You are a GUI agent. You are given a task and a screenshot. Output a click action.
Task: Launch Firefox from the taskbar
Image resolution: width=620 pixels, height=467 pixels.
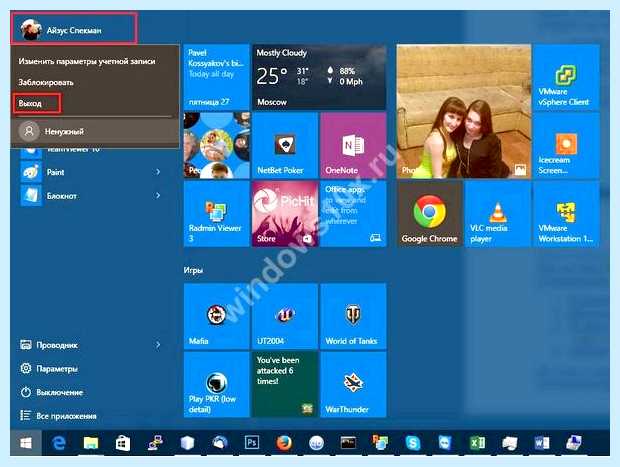coord(284,443)
